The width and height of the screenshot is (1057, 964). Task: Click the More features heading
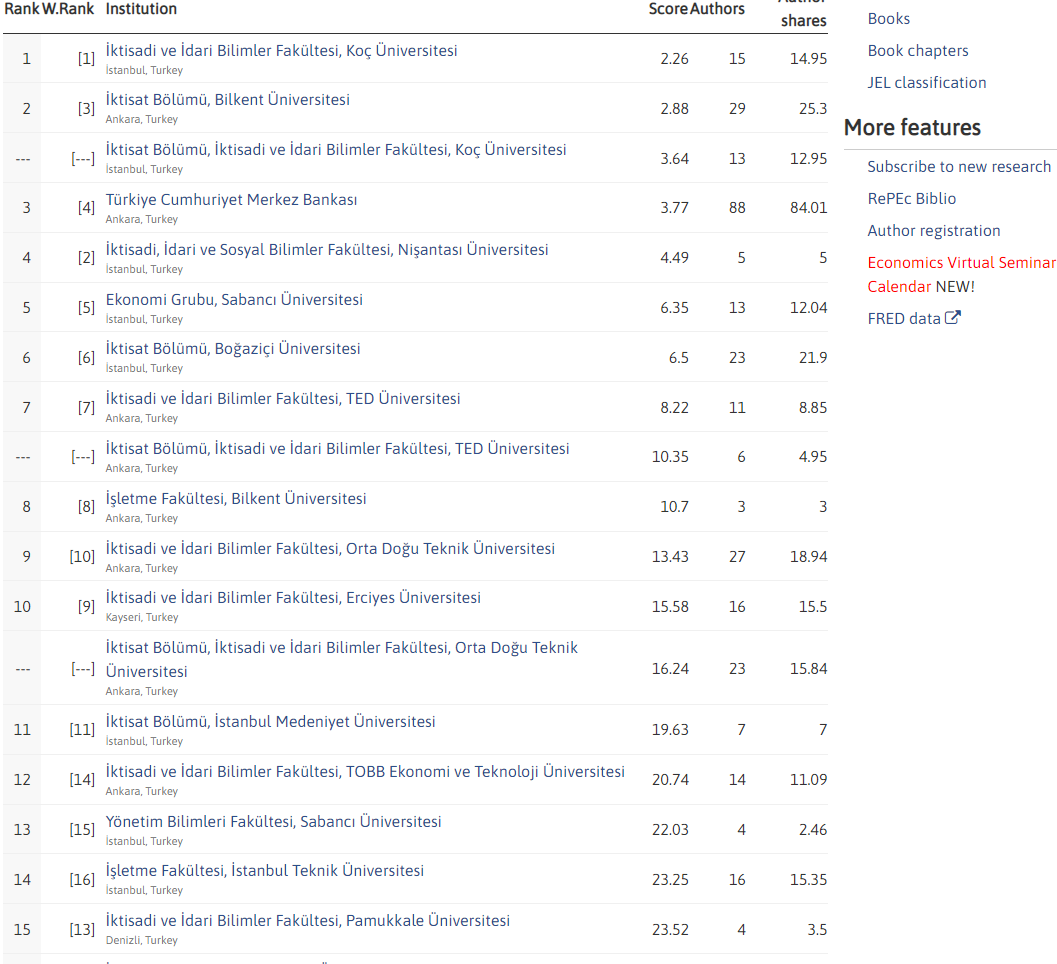pyautogui.click(x=912, y=127)
